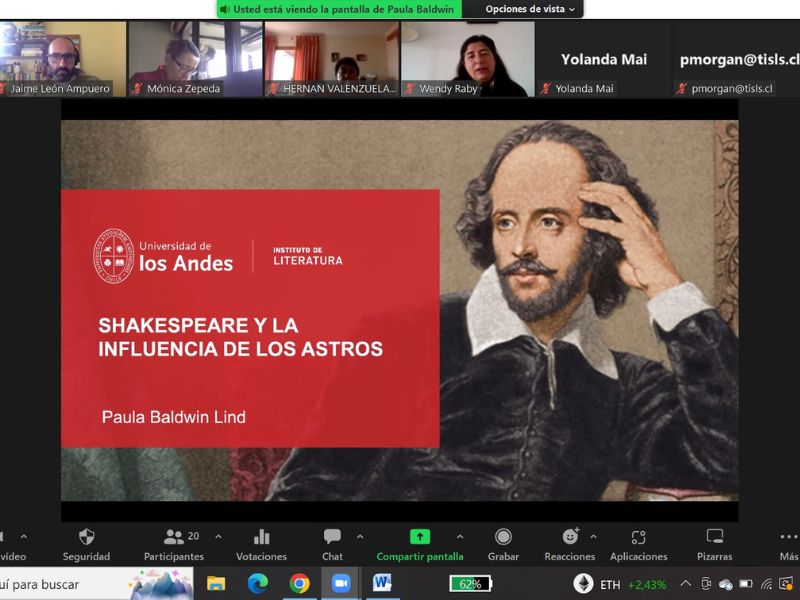Open the Más three-dots menu
Viewport: 800px width, 600px height.
pos(789,537)
